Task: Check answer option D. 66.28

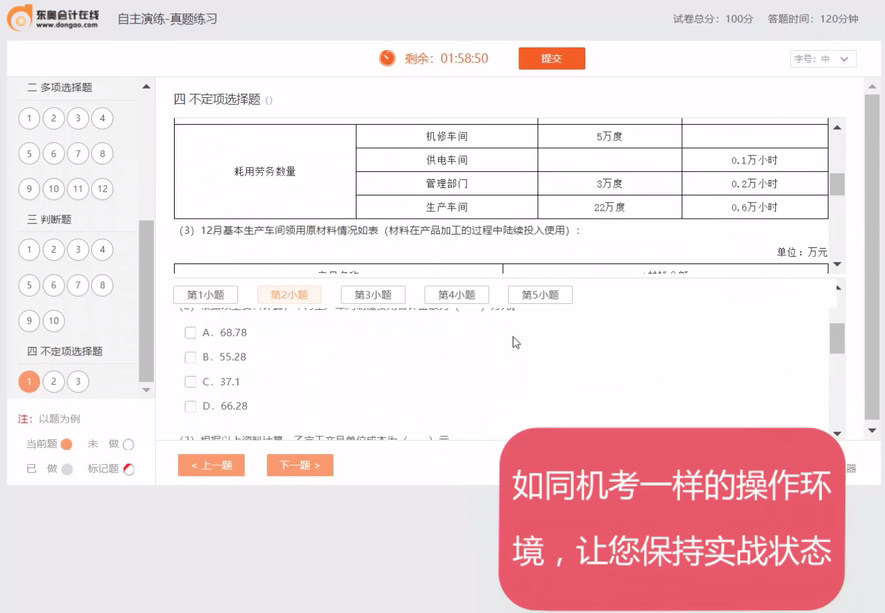Action: point(190,406)
